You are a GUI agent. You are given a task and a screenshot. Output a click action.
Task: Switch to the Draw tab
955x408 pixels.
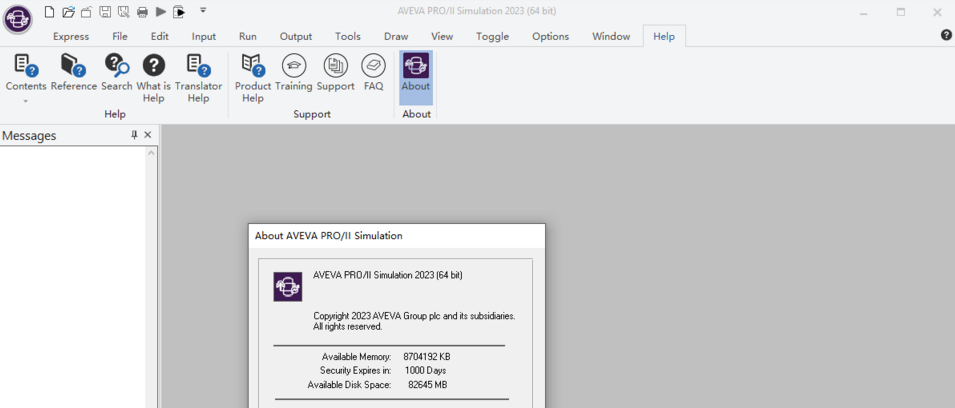(396, 37)
